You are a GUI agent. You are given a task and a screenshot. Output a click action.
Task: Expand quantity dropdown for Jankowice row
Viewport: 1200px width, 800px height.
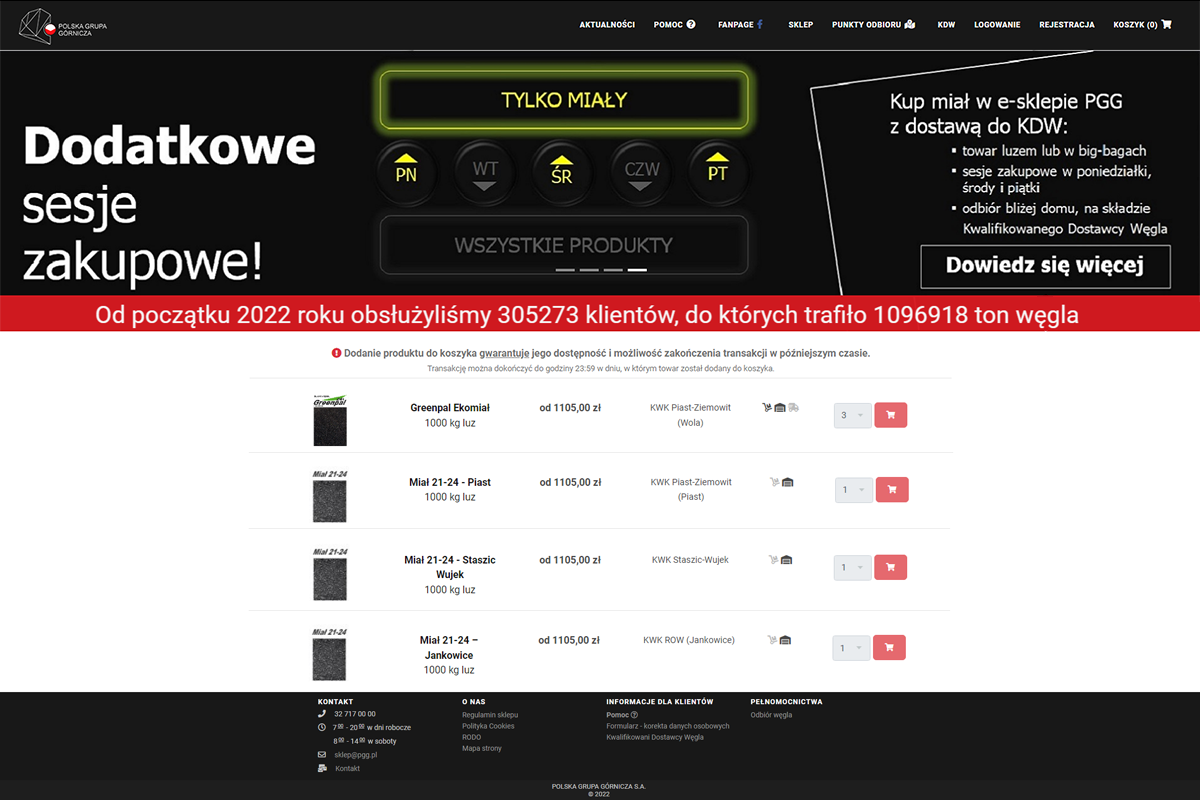[x=852, y=648]
